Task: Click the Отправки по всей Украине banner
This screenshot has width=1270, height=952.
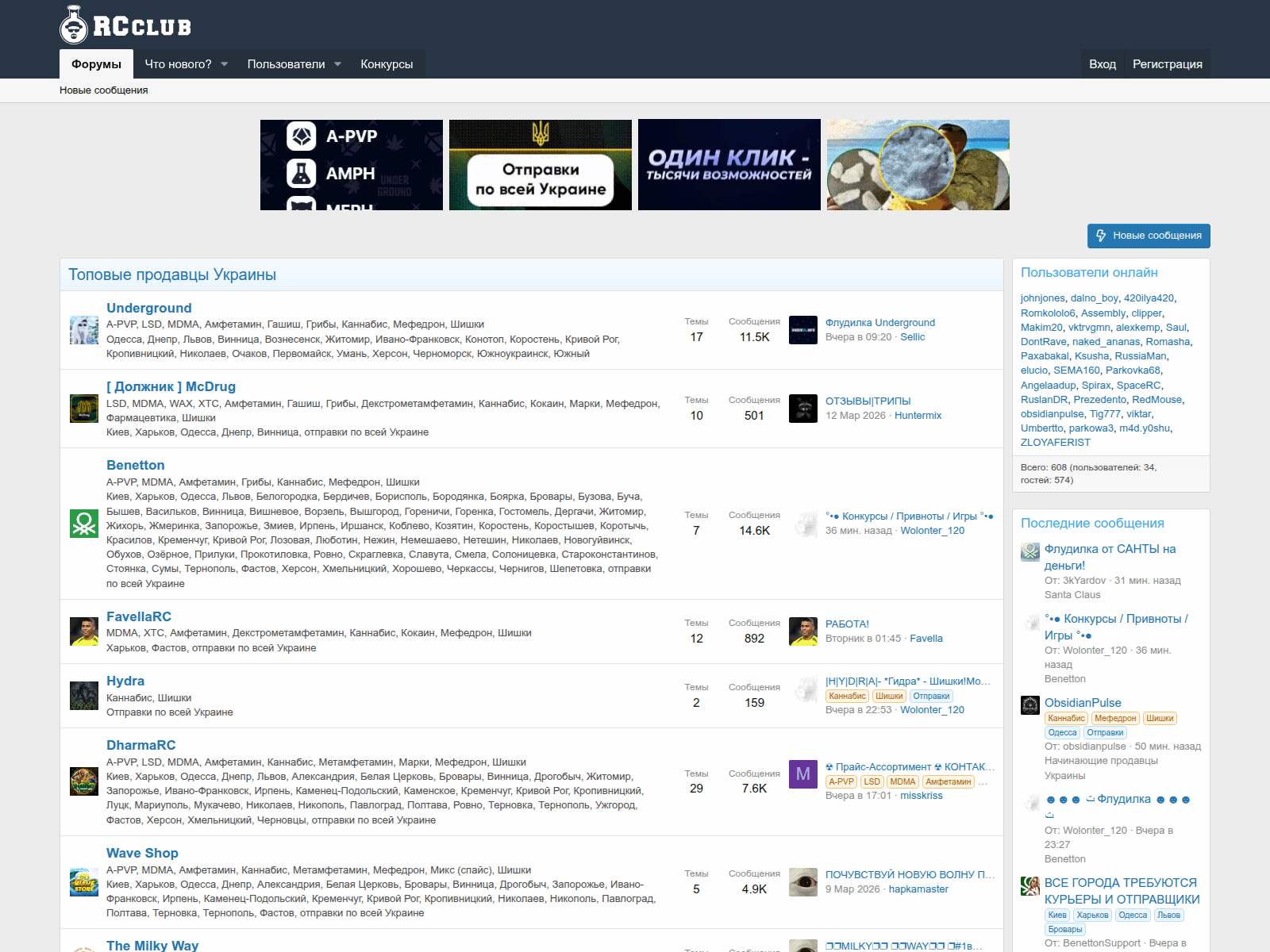Action: coord(540,164)
